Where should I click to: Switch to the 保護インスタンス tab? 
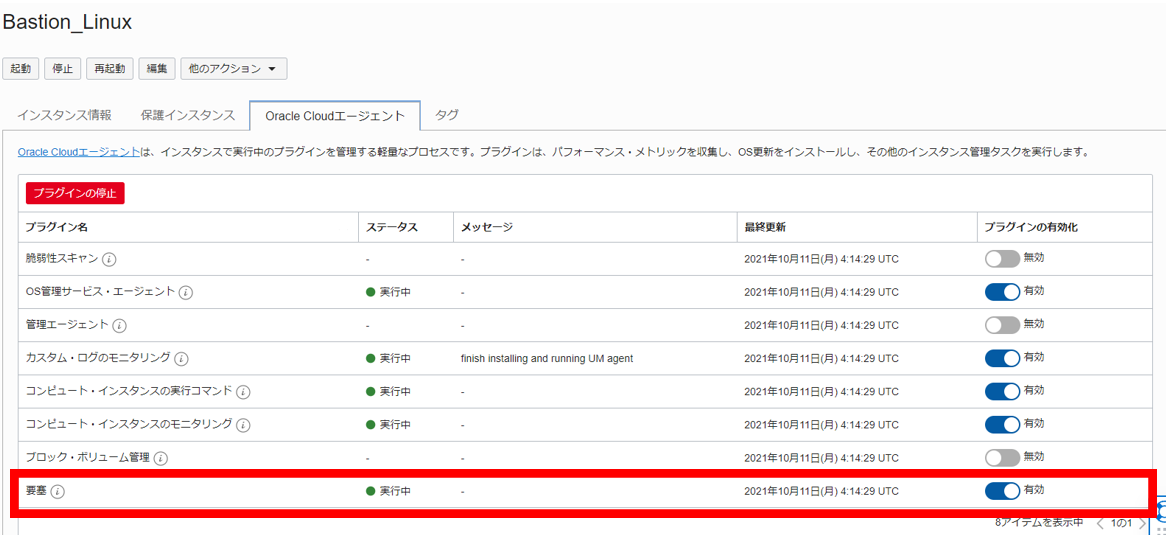click(187, 115)
